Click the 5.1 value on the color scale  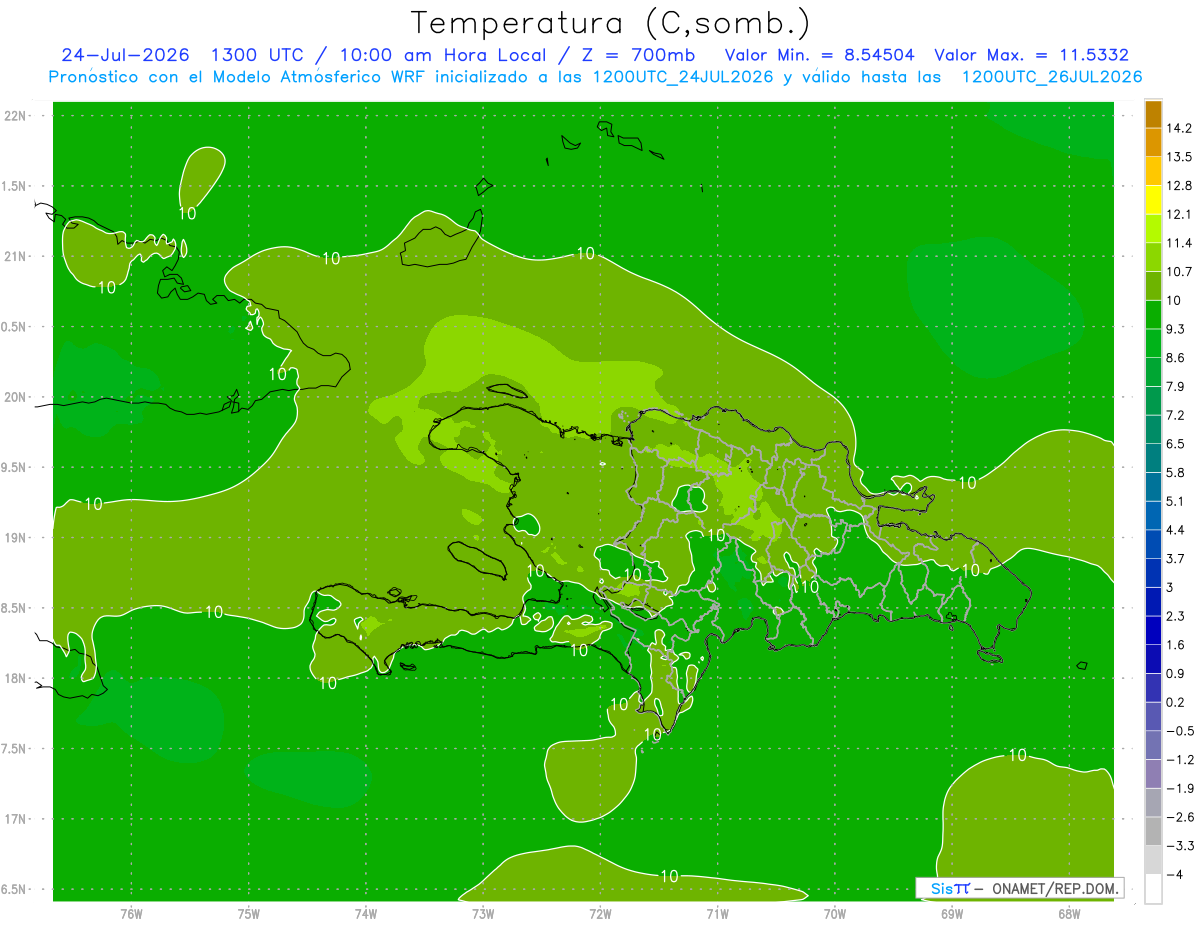point(1176,501)
